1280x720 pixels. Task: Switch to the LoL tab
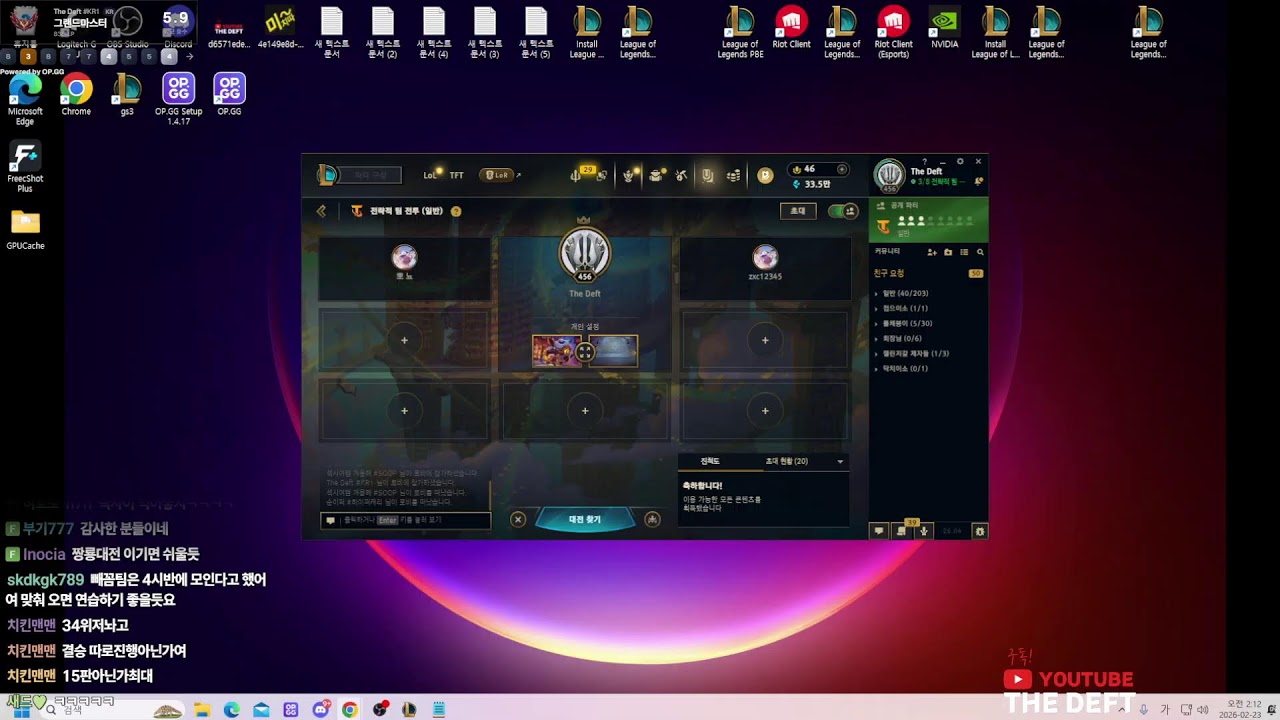coord(430,175)
